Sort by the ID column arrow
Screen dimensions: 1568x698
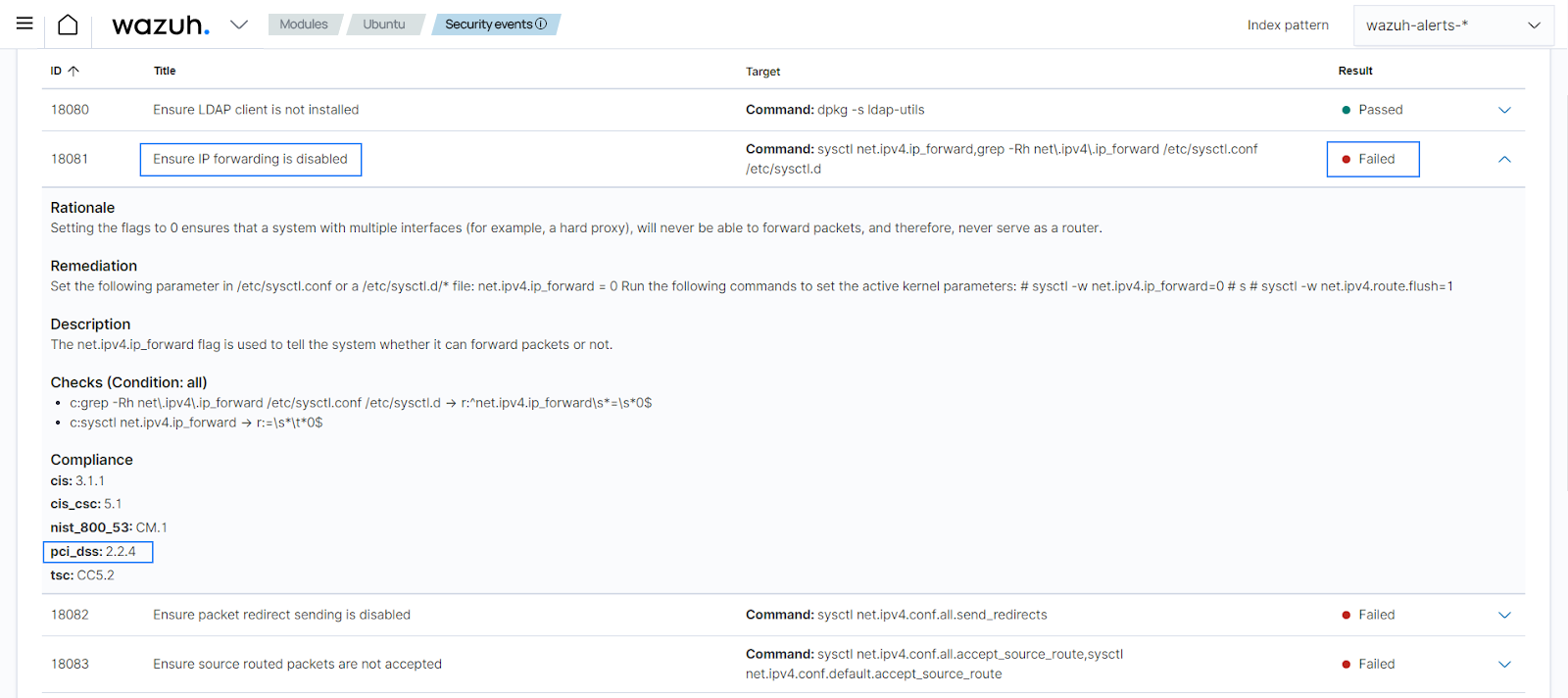pyautogui.click(x=73, y=71)
